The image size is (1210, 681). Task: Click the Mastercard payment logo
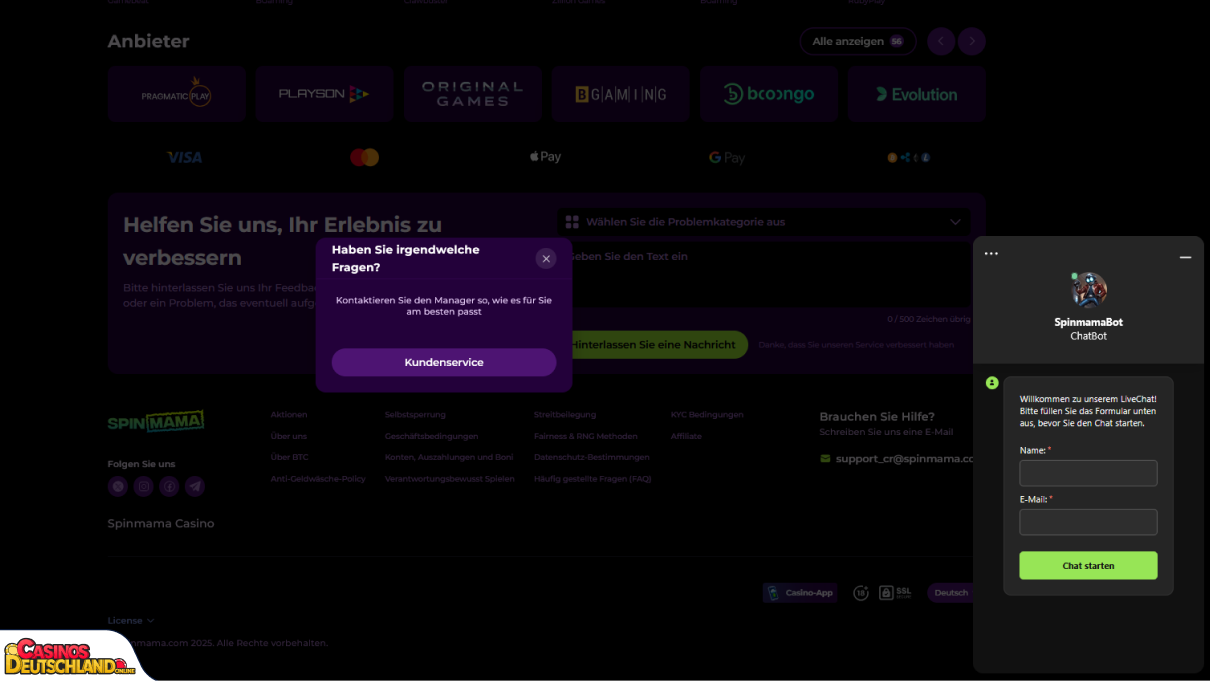(365, 157)
